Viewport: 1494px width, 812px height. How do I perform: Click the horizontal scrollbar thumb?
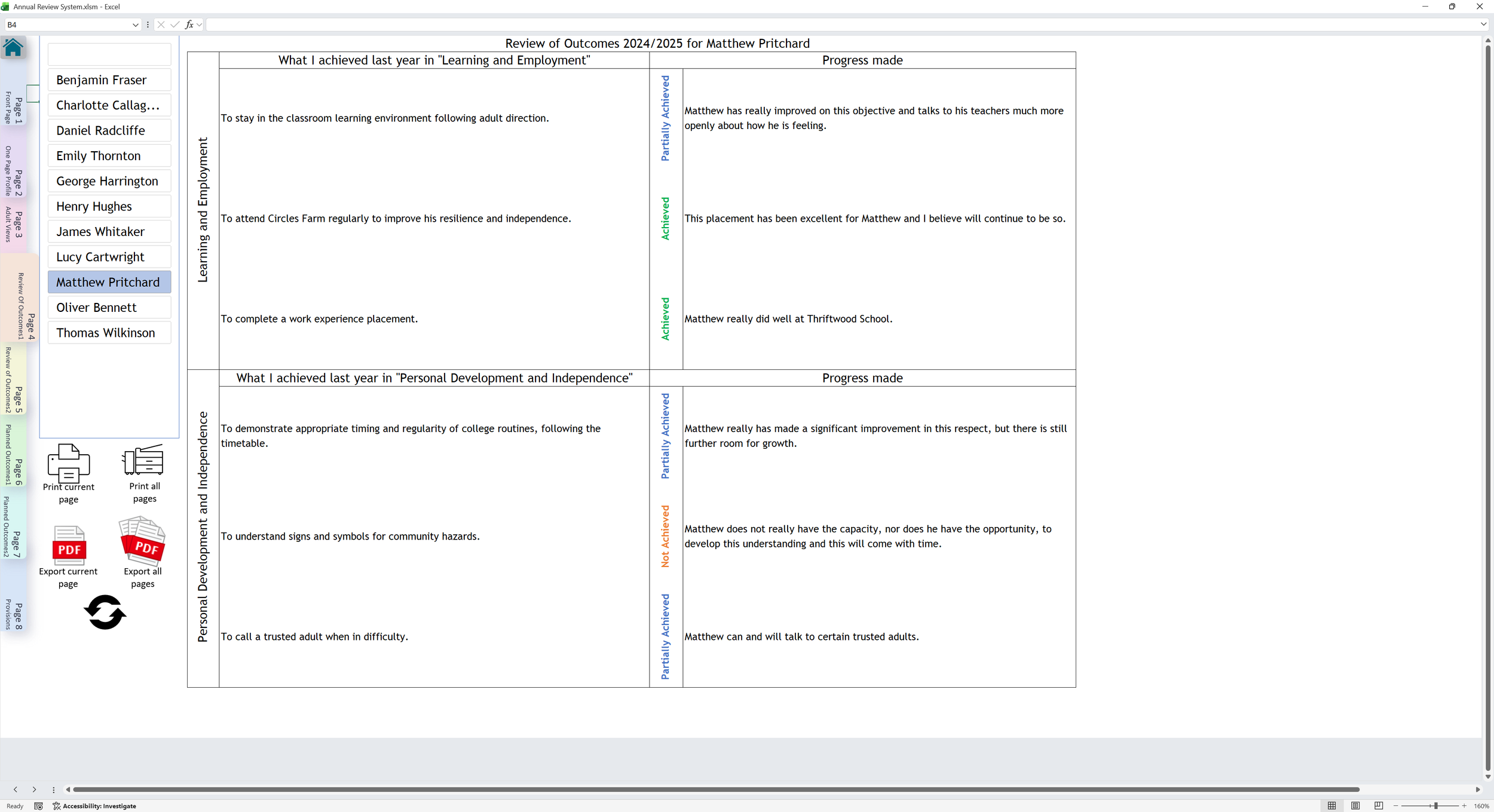coord(716,789)
